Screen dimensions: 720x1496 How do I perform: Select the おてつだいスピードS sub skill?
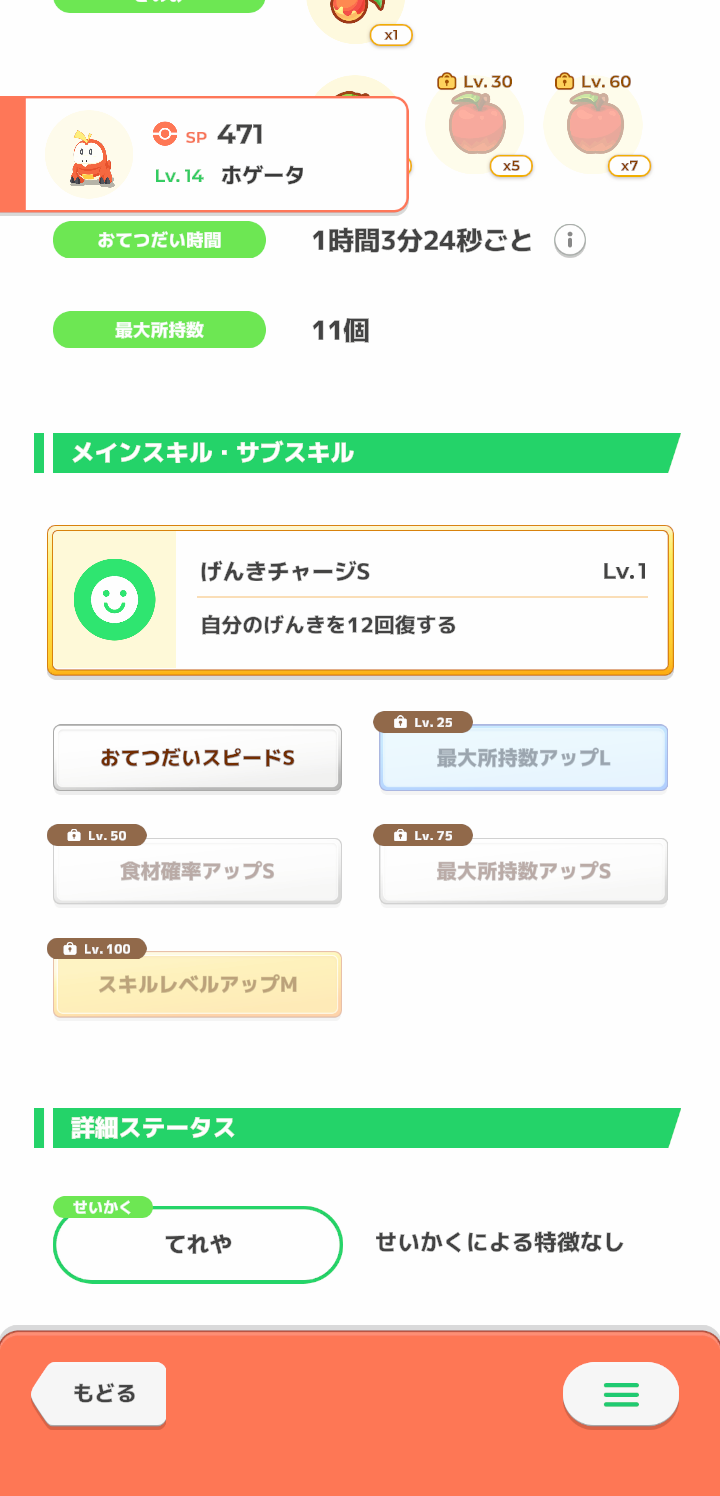pyautogui.click(x=197, y=758)
